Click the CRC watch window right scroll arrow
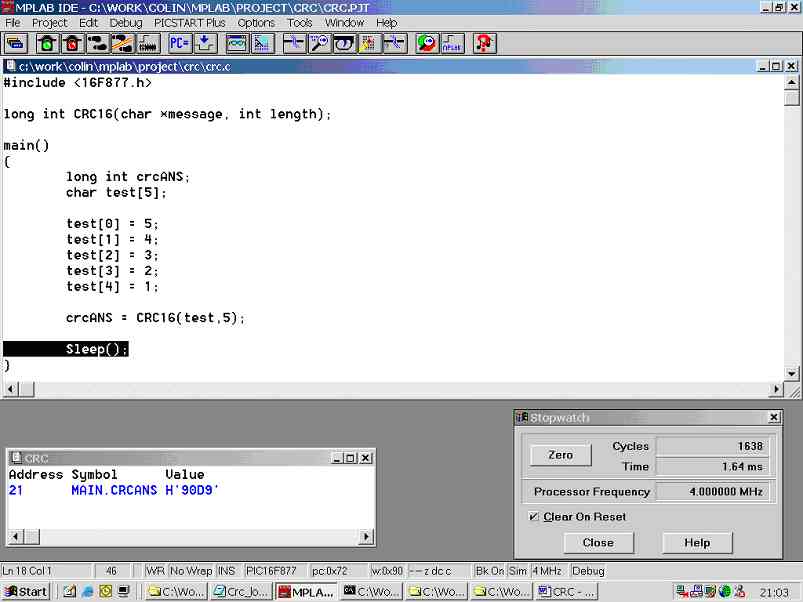The image size is (803, 602). [366, 537]
